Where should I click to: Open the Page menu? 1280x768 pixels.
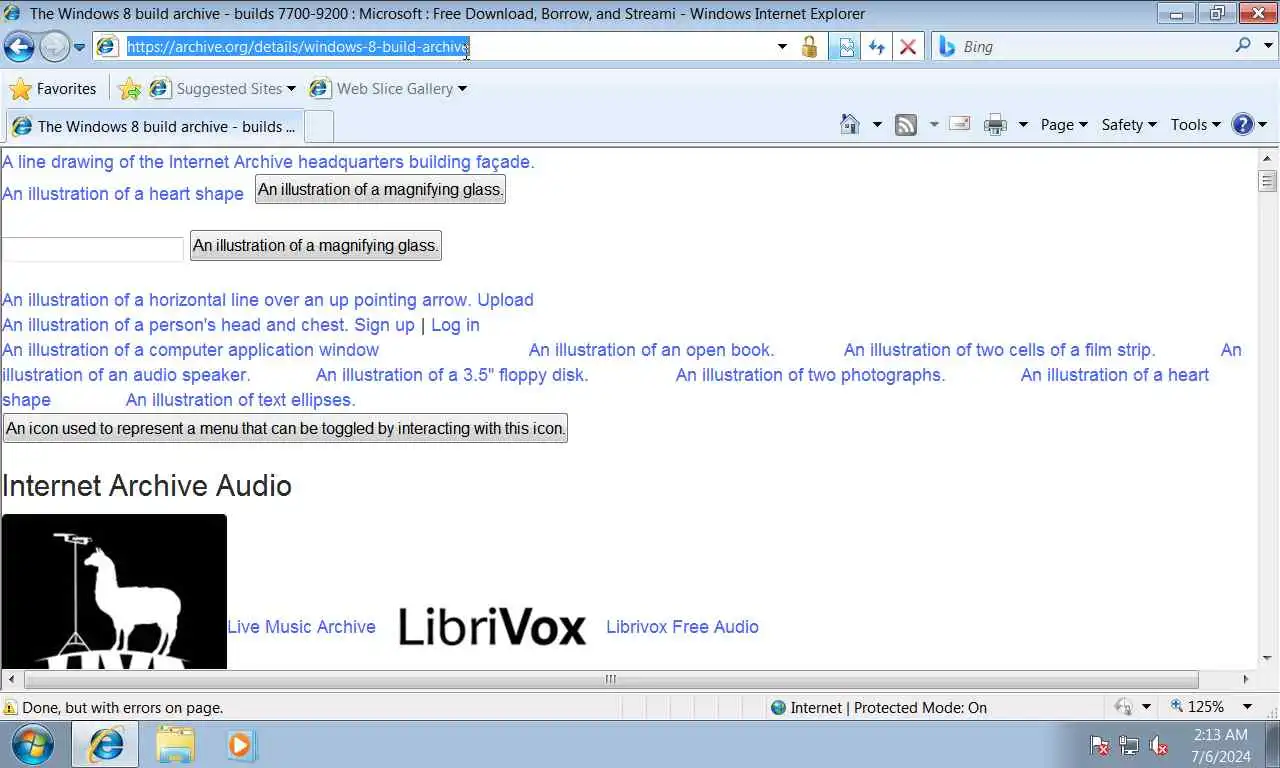coord(1064,125)
